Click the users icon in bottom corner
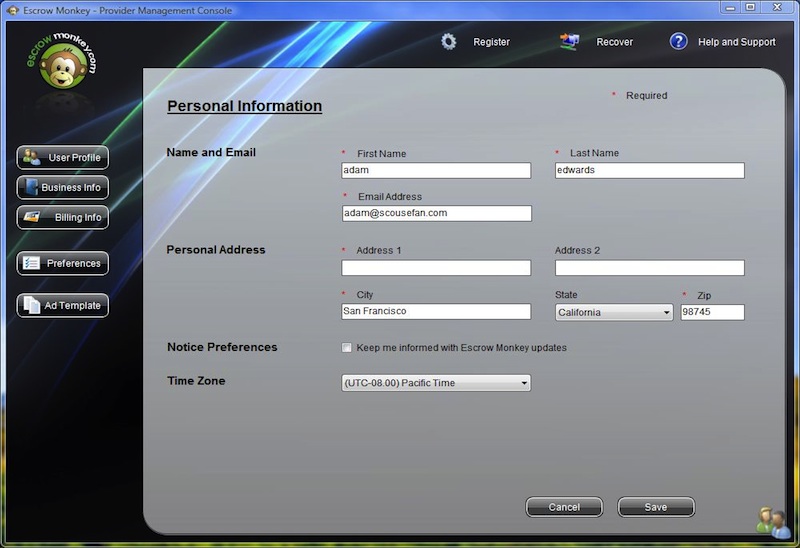The image size is (800, 548). point(773,521)
